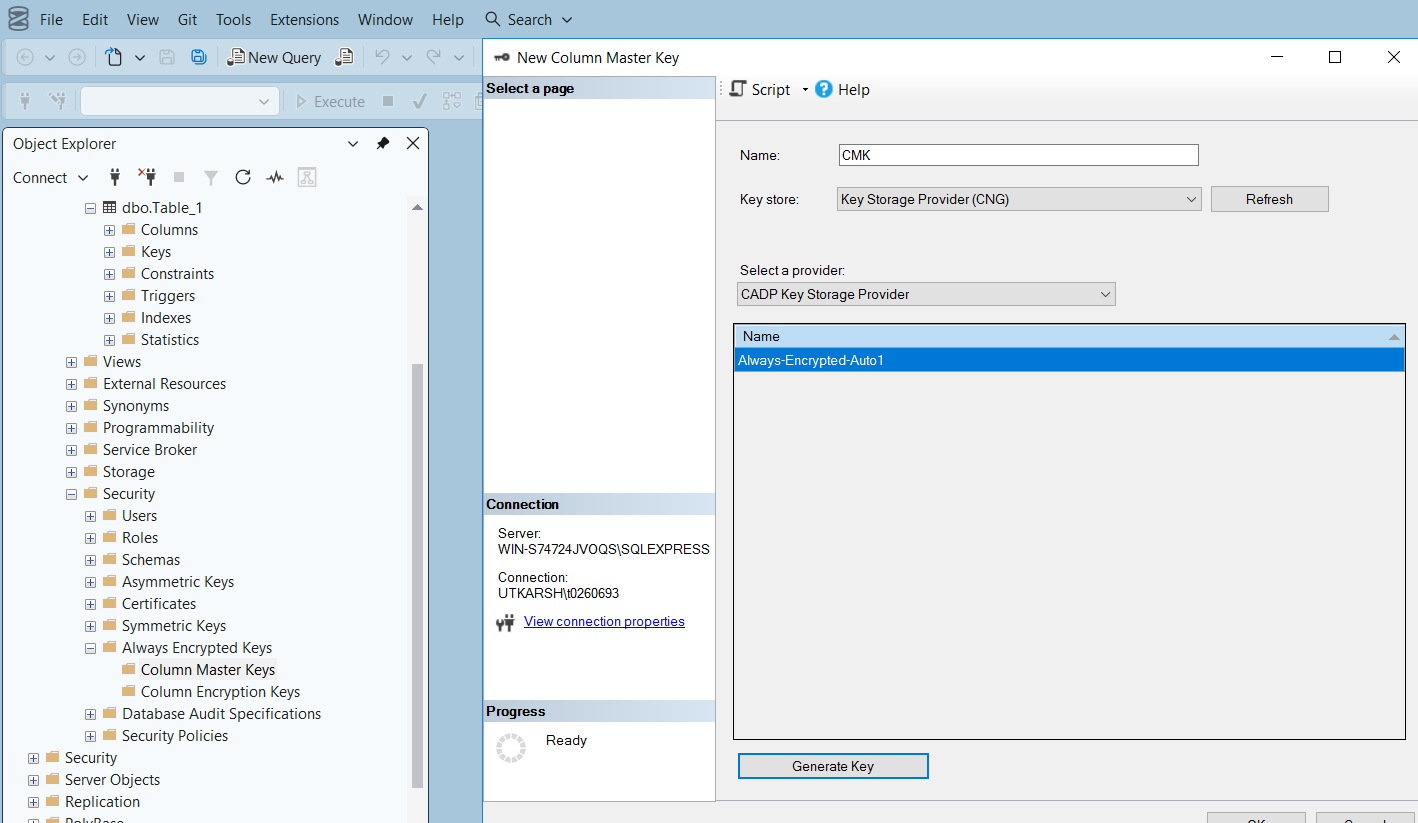Click the Parse checkmark icon
This screenshot has width=1418, height=823.
coord(420,101)
